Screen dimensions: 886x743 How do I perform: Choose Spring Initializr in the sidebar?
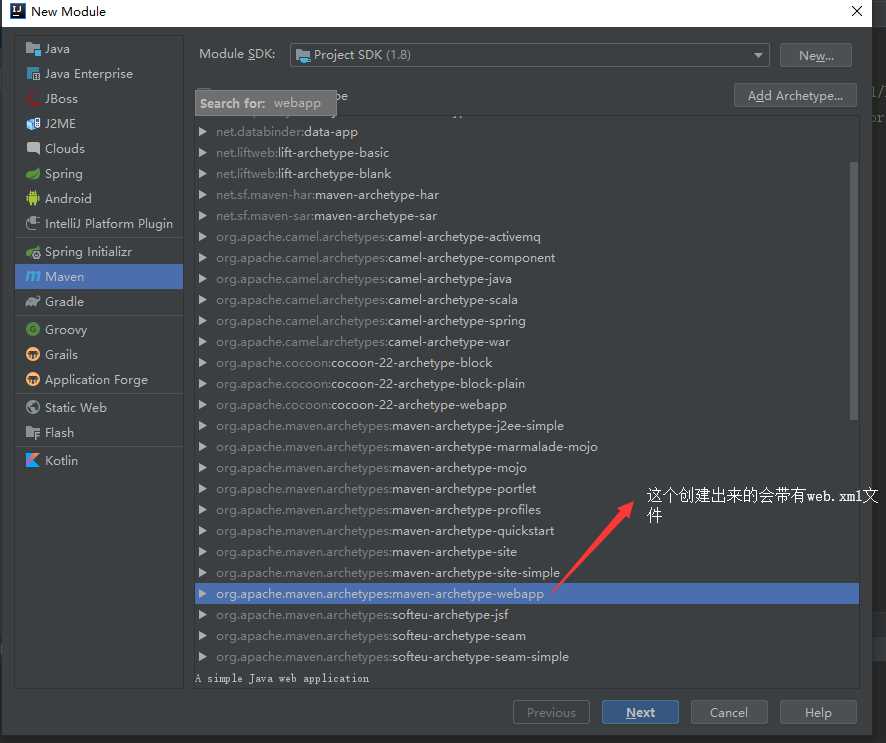(99, 251)
